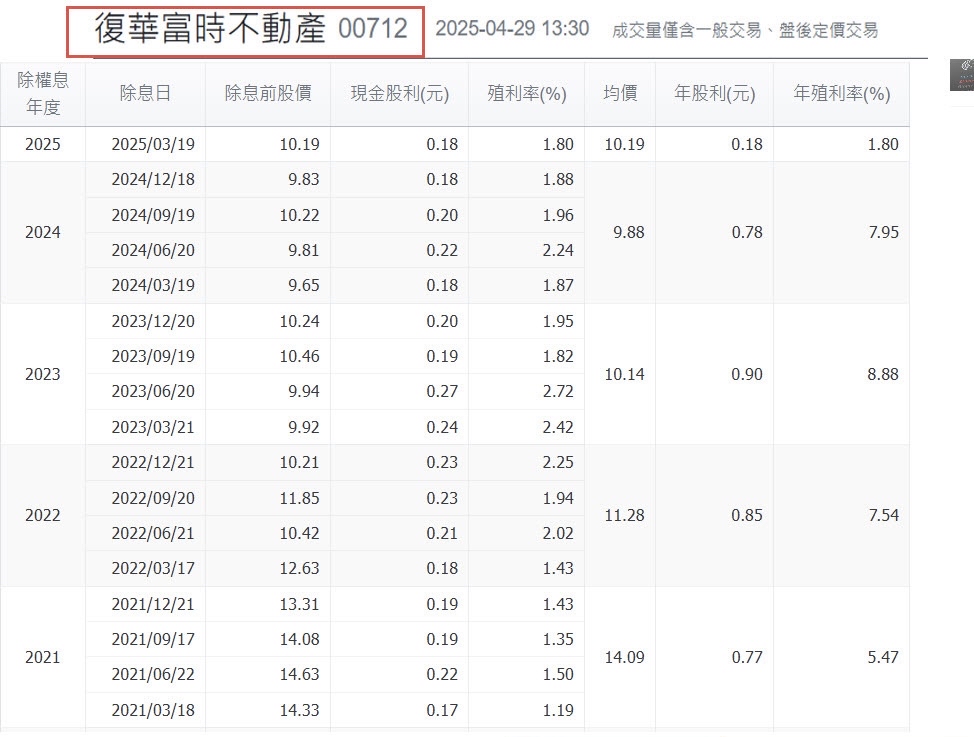
Task: Click the 0.78 annual dividend for 2024
Action: (747, 232)
